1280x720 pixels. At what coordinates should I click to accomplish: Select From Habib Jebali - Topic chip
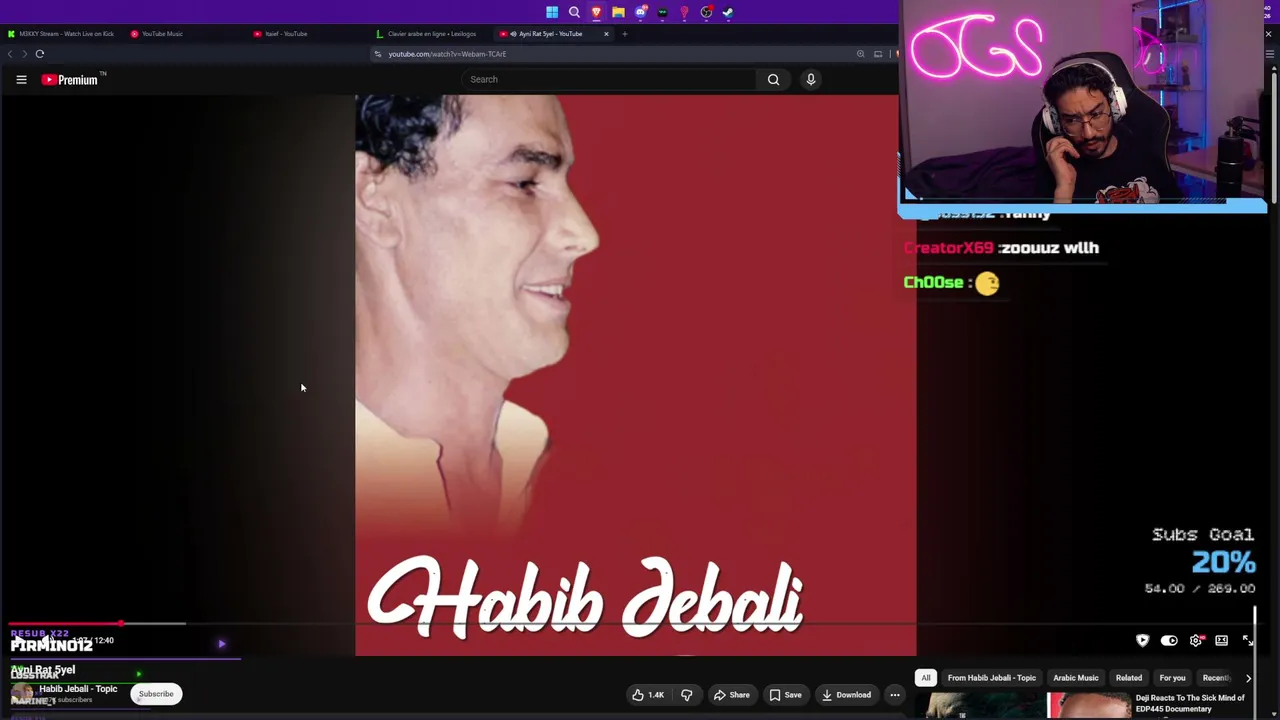992,678
